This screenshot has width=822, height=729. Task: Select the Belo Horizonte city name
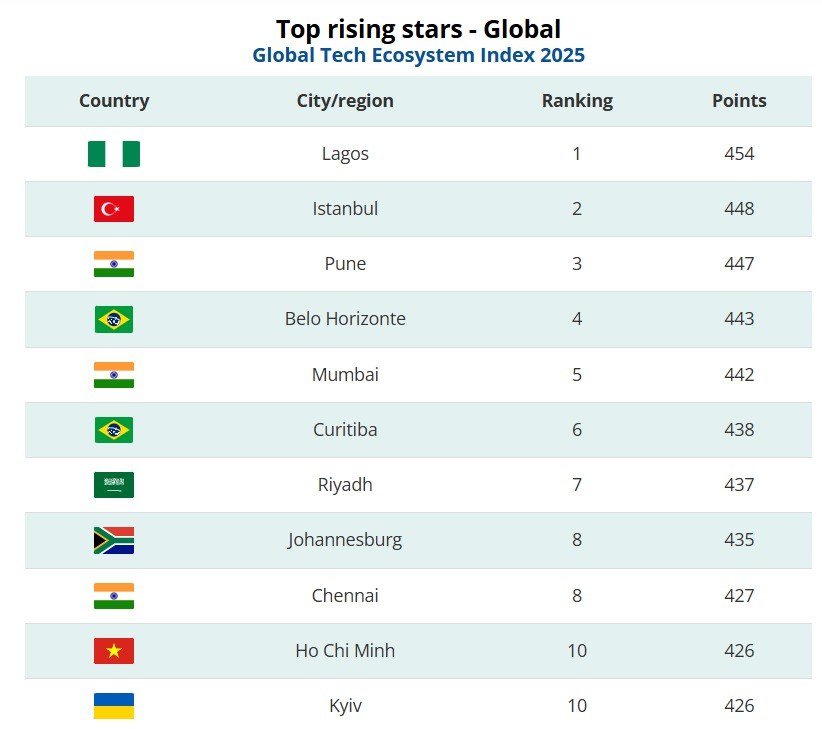[345, 319]
